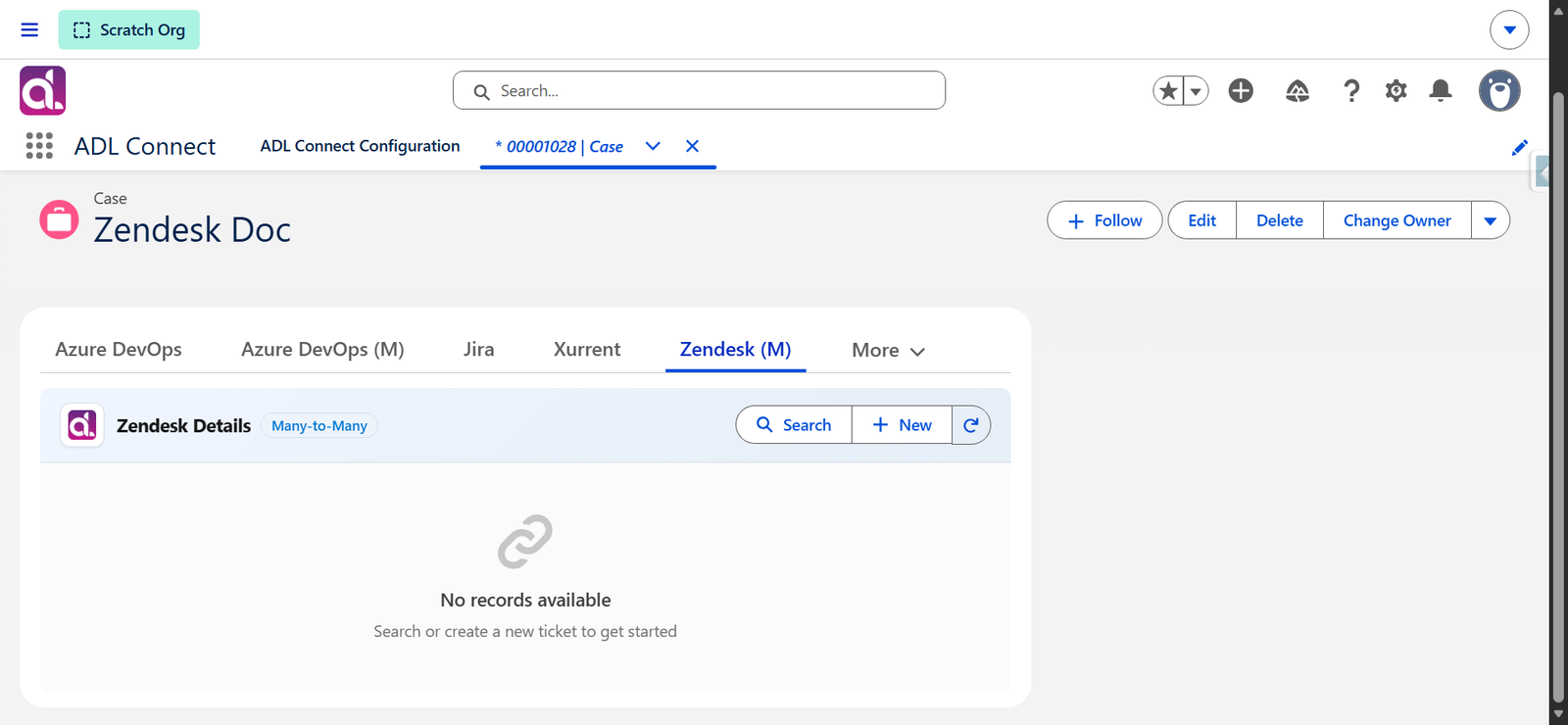The height and width of the screenshot is (725, 1568).
Task: Open the Notifications bell
Action: (1441, 90)
